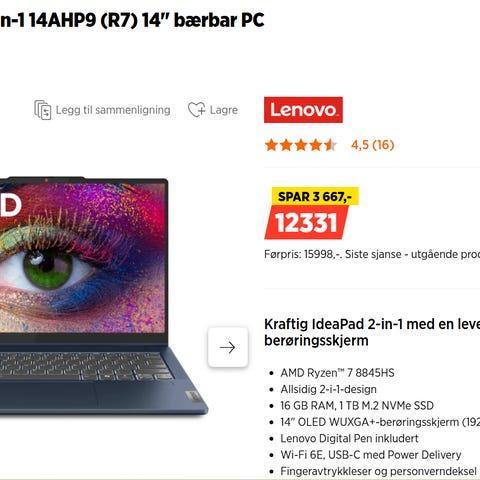This screenshot has height=480, width=480.
Task: Select the "Lenovo Digital Pen inkludert" bullet
Action: tap(349, 438)
